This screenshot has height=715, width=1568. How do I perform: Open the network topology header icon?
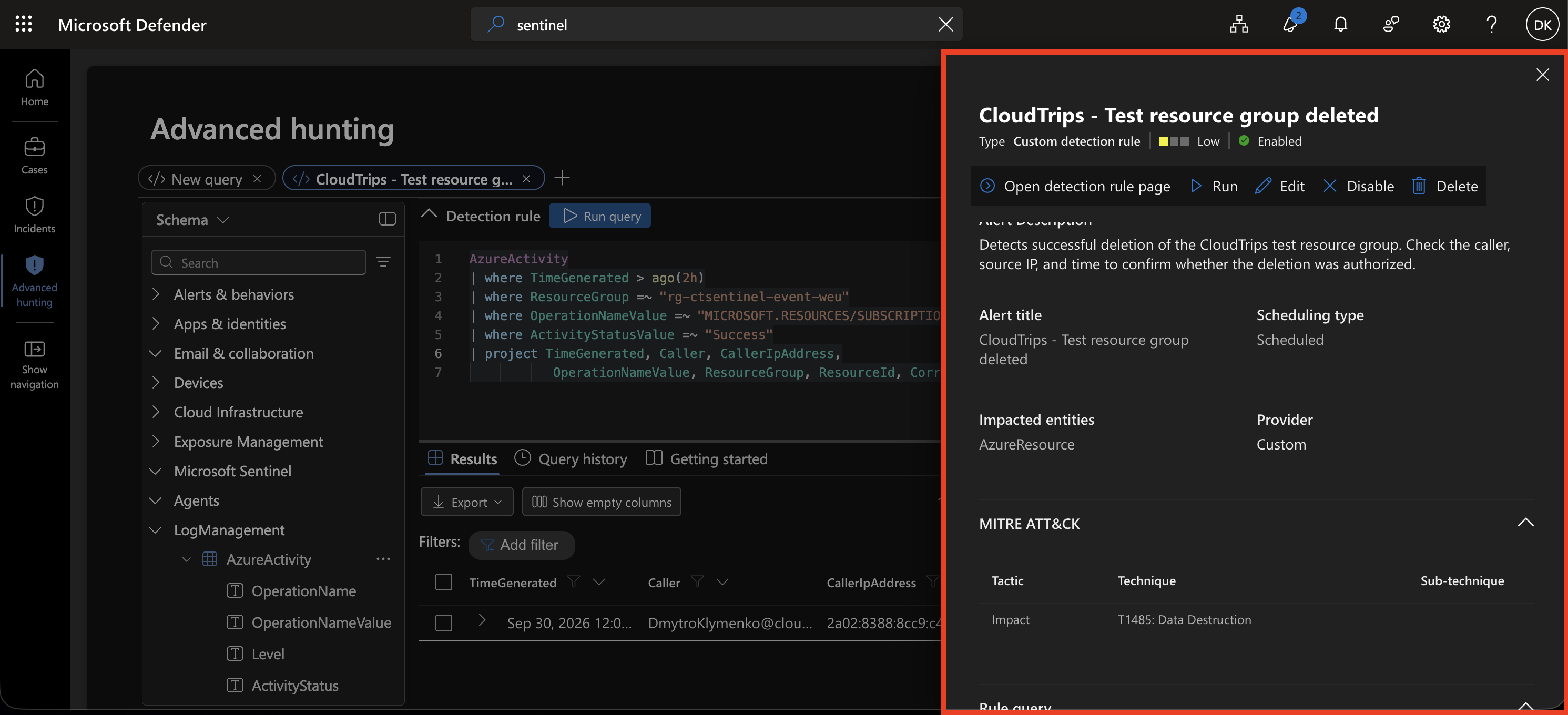1239,24
